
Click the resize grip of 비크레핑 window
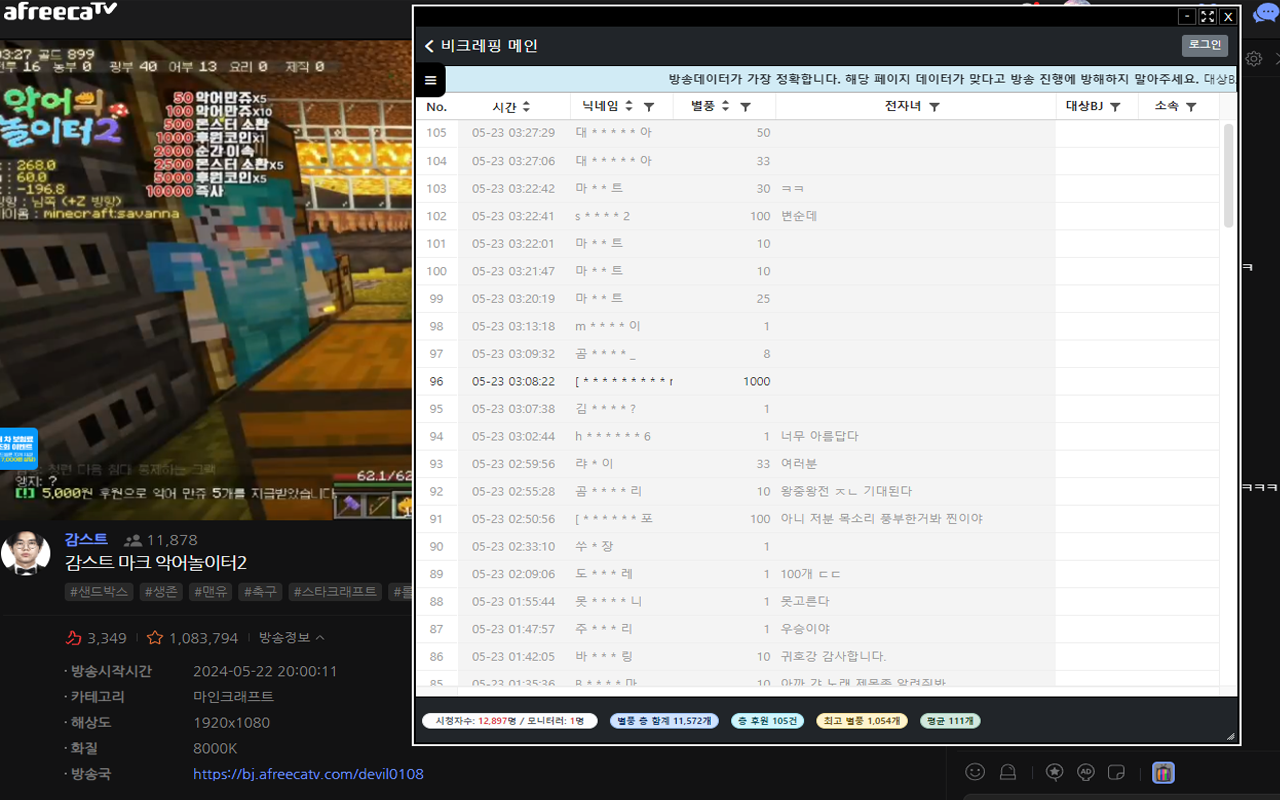pos(1230,736)
